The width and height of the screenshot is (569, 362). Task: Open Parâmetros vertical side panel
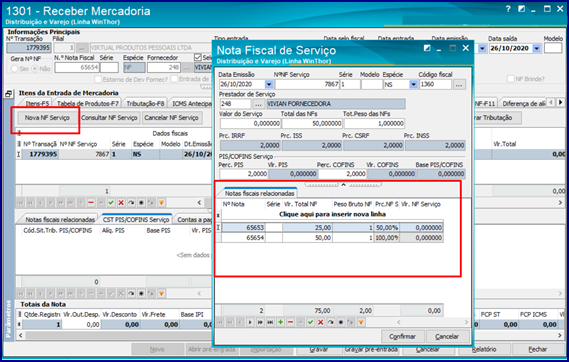(x=8, y=319)
